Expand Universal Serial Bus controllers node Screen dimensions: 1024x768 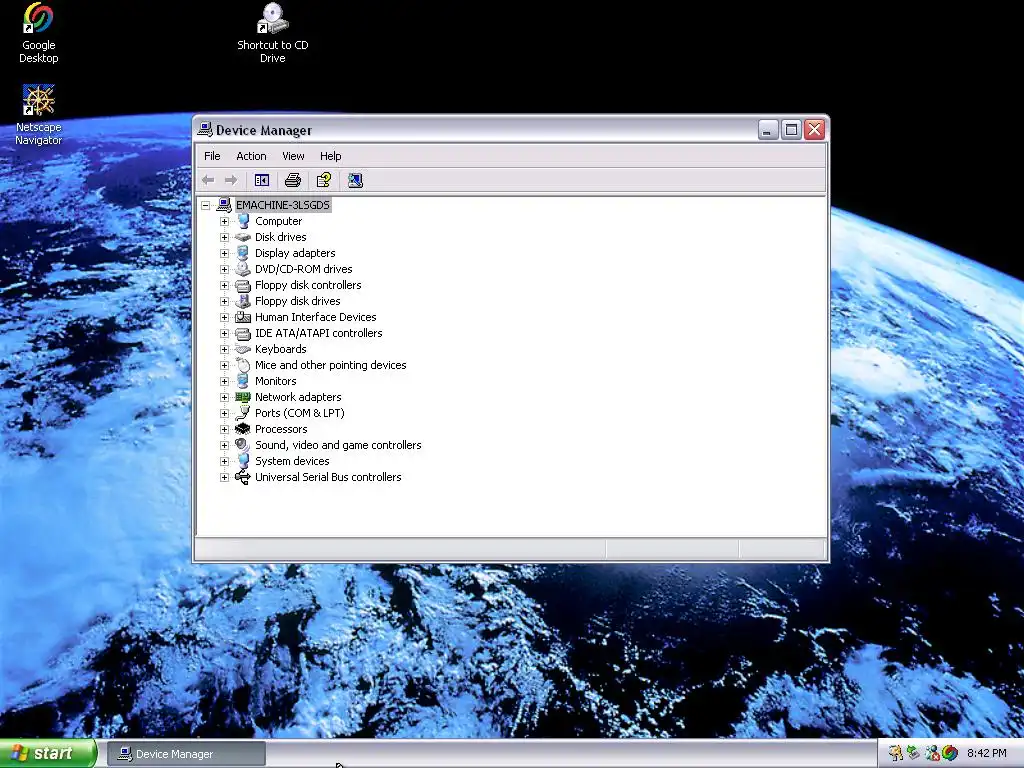point(225,477)
